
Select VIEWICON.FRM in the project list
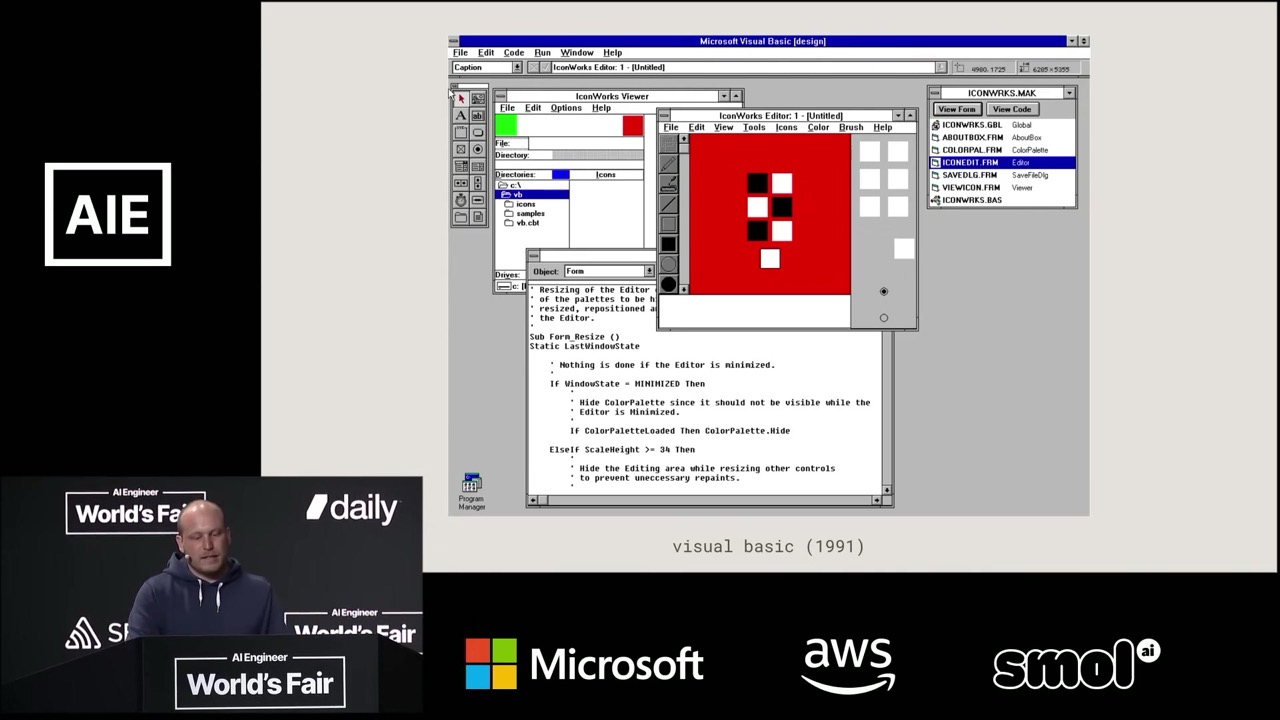coord(970,187)
